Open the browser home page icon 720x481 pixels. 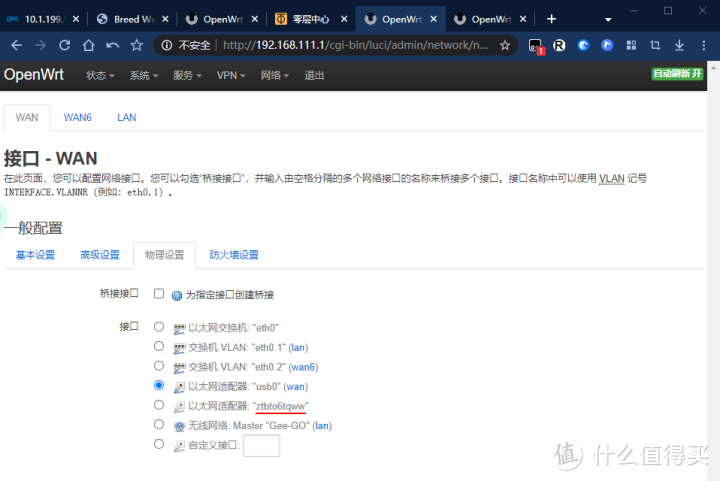point(89,45)
